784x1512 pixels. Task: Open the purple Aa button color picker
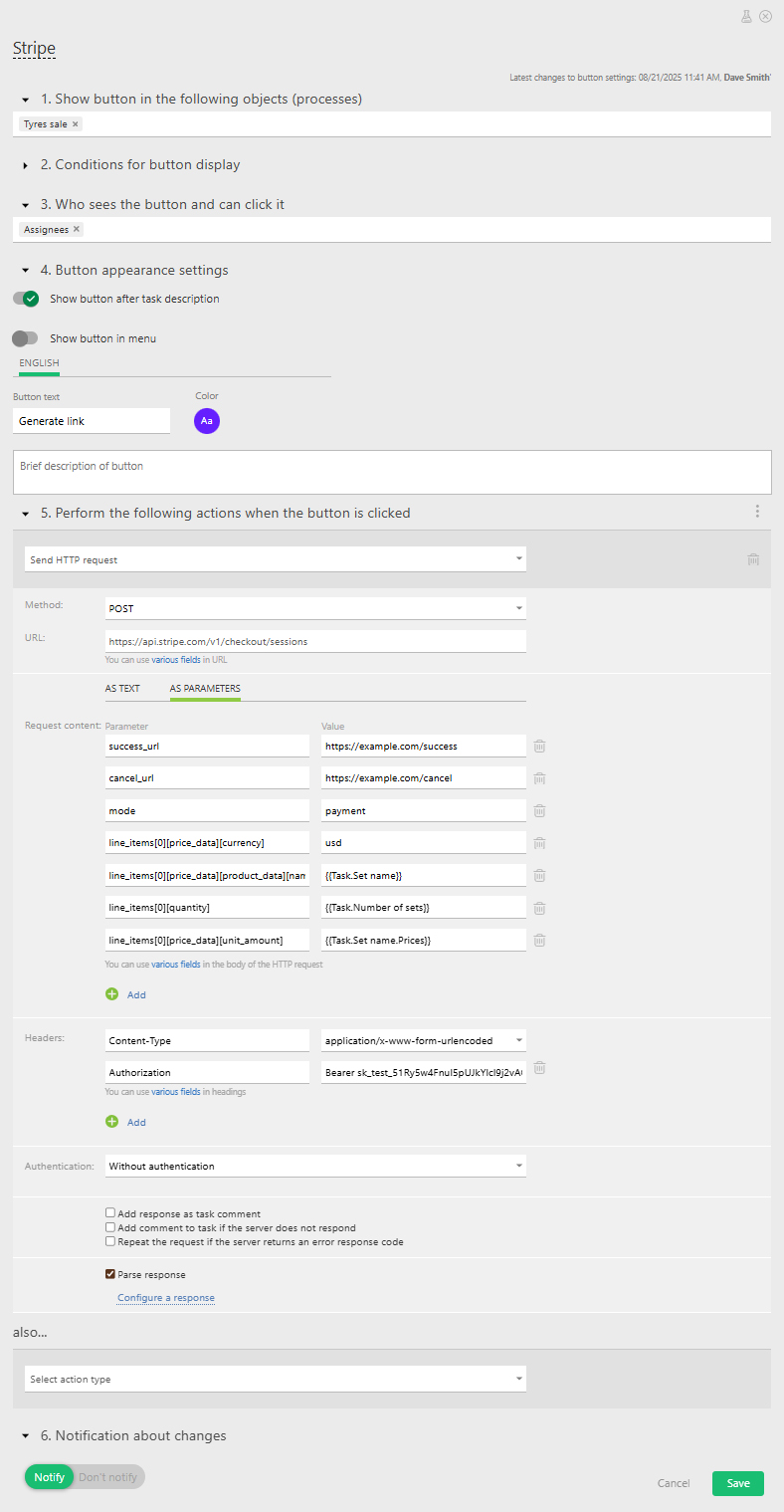207,421
